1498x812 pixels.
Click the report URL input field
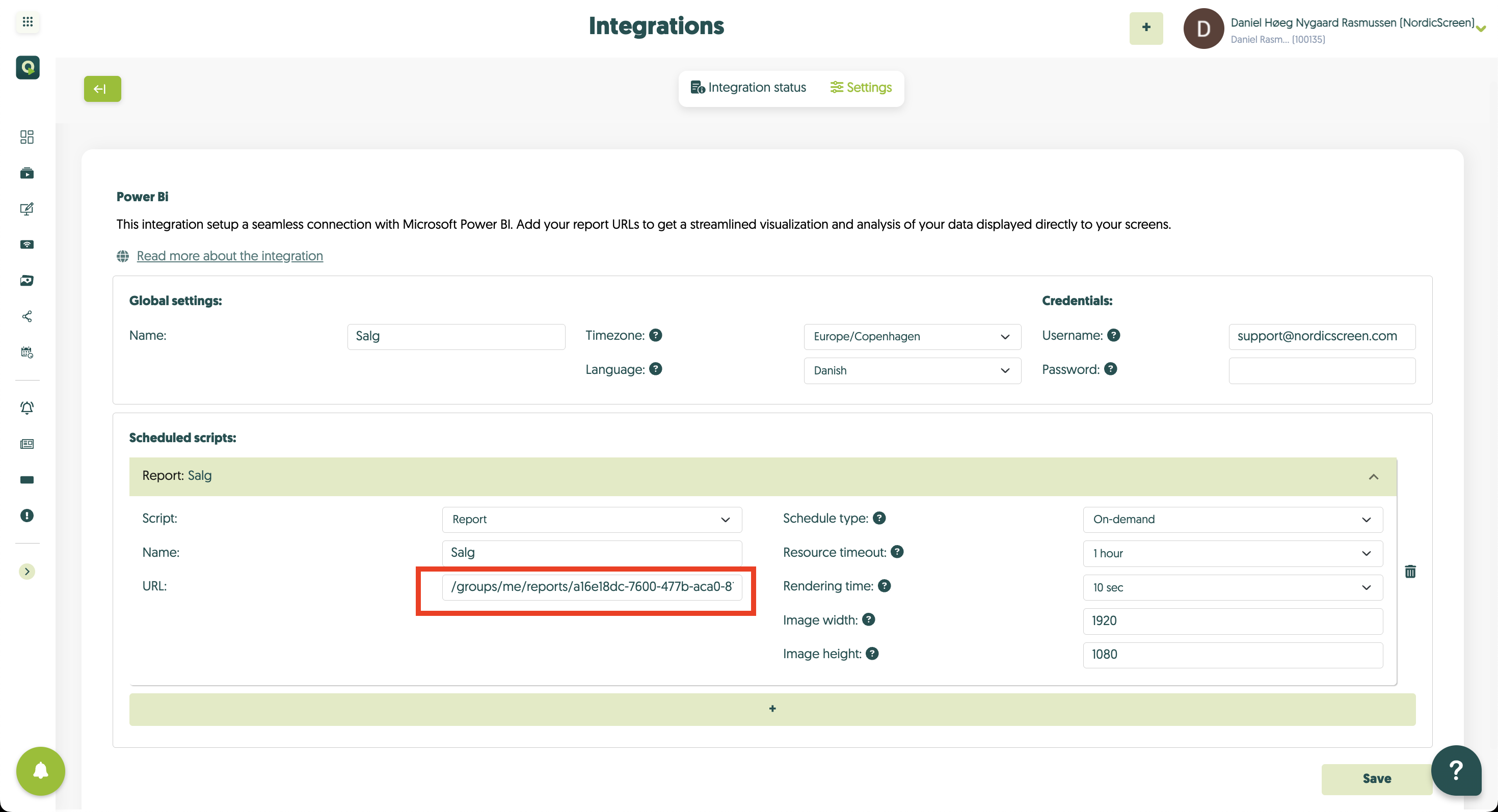(592, 587)
